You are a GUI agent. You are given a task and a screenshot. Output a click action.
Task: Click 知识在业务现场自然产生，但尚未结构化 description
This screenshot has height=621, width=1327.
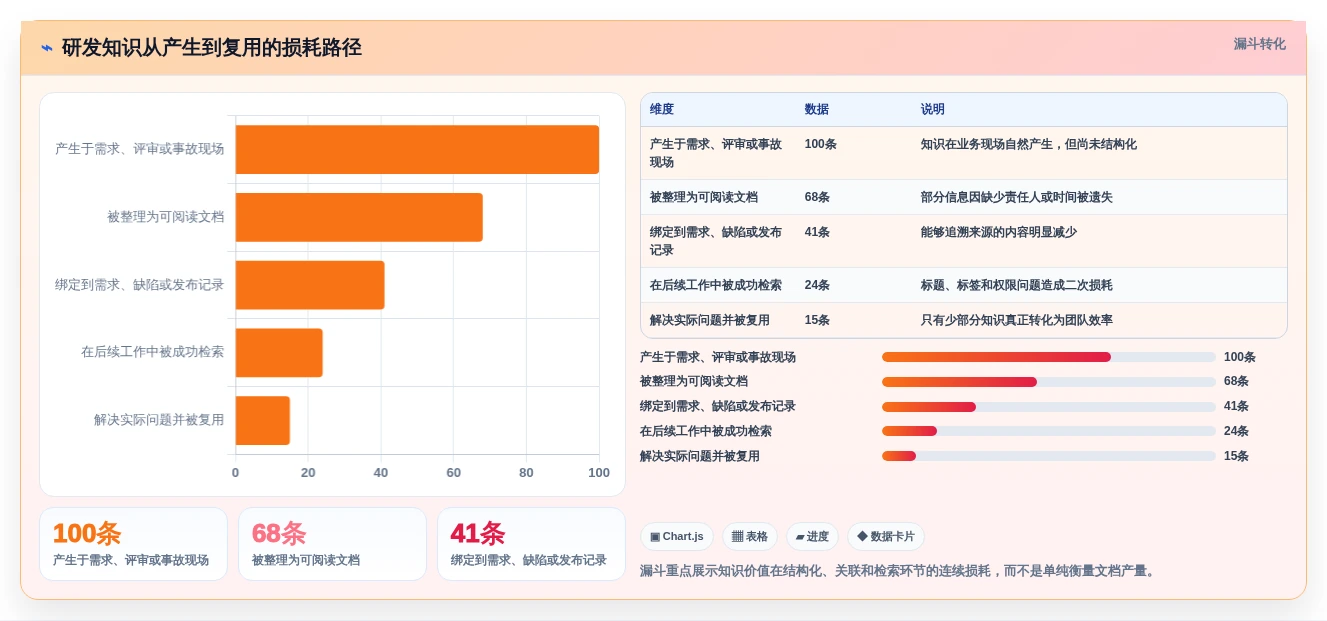(x=1029, y=144)
